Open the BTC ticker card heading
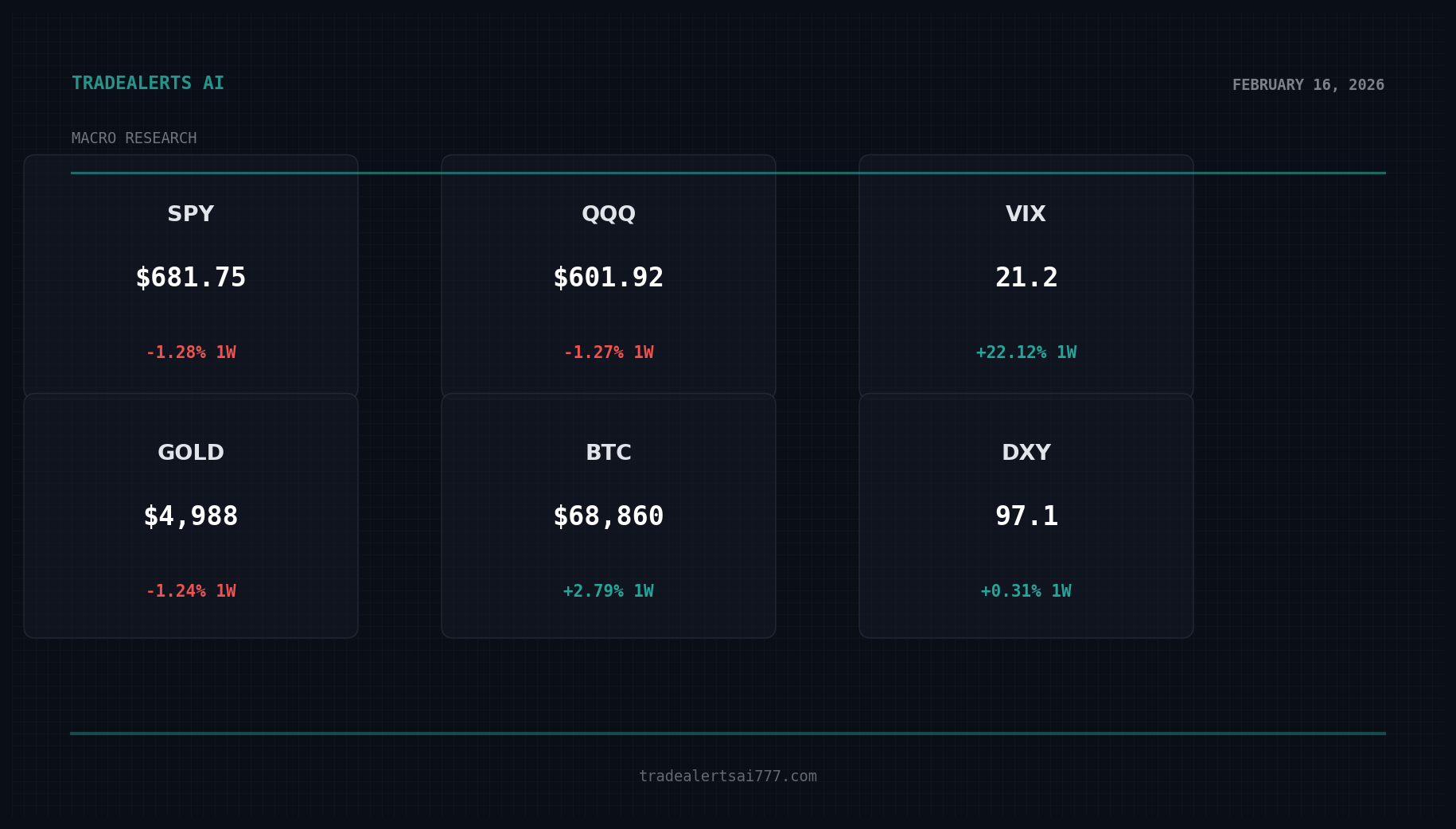 click(609, 453)
